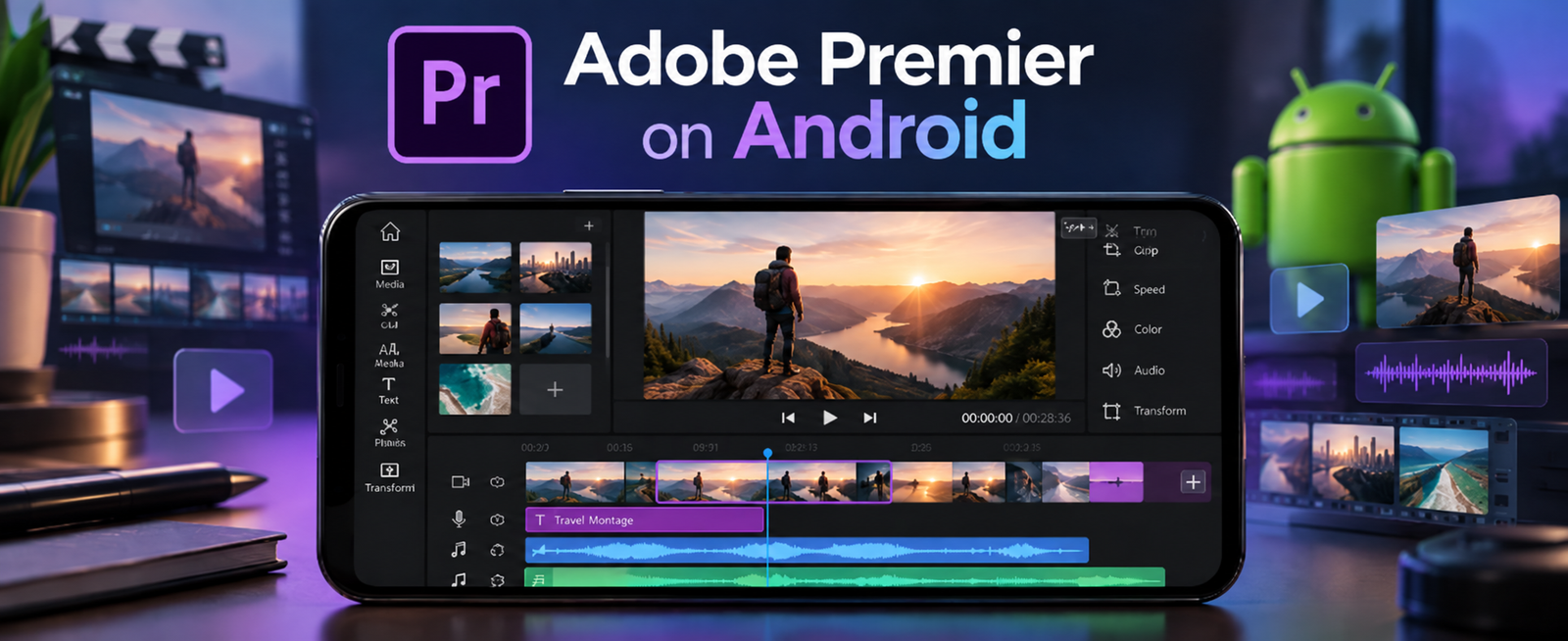This screenshot has height=641, width=1568.
Task: Choose Speed in the right edit panel
Action: 1135,289
